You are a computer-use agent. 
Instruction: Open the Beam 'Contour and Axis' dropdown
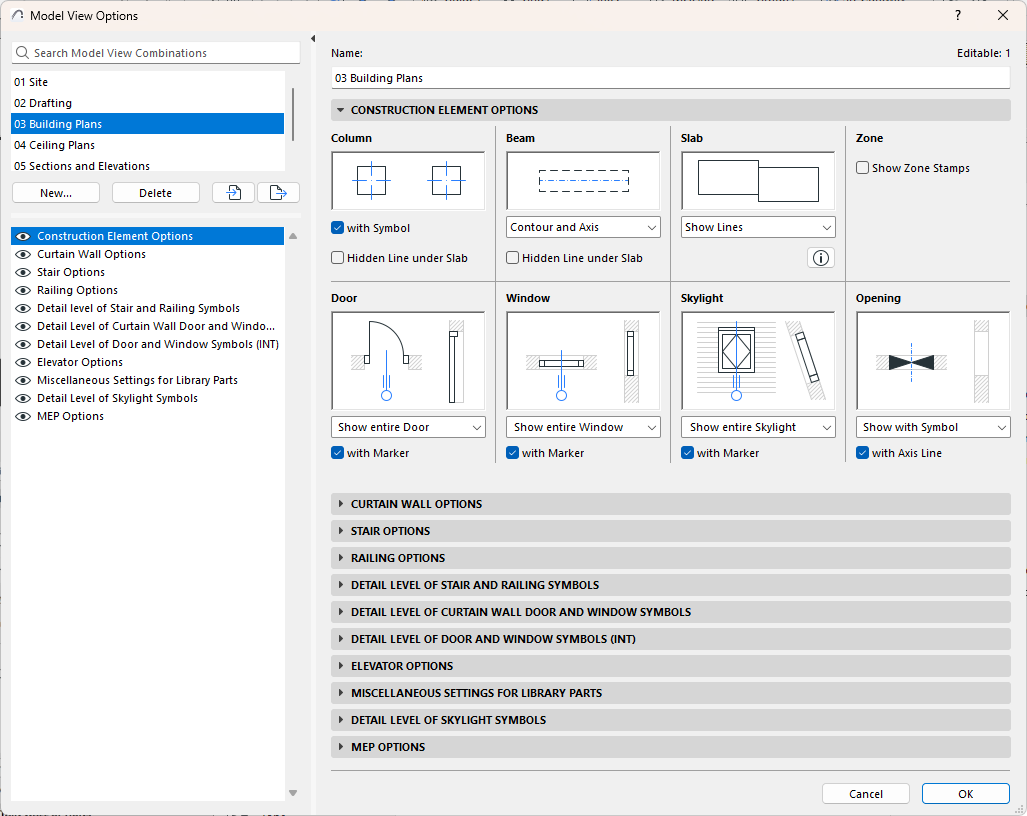click(583, 227)
